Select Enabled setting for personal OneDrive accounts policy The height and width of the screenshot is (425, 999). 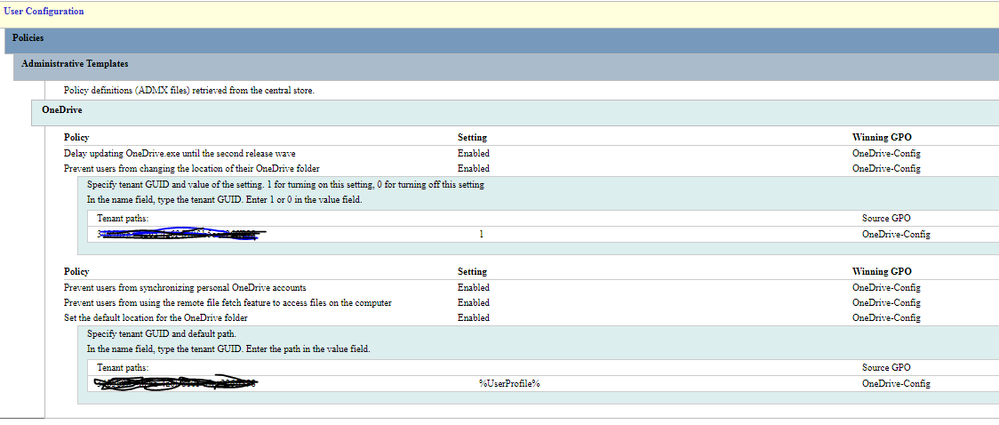[473, 288]
